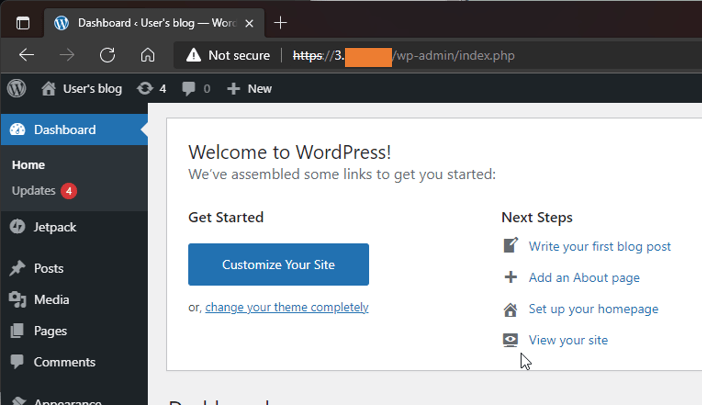Viewport: 702px width, 405px height.
Task: Click the edit pencil icon beside Write post
Action: 510,245
